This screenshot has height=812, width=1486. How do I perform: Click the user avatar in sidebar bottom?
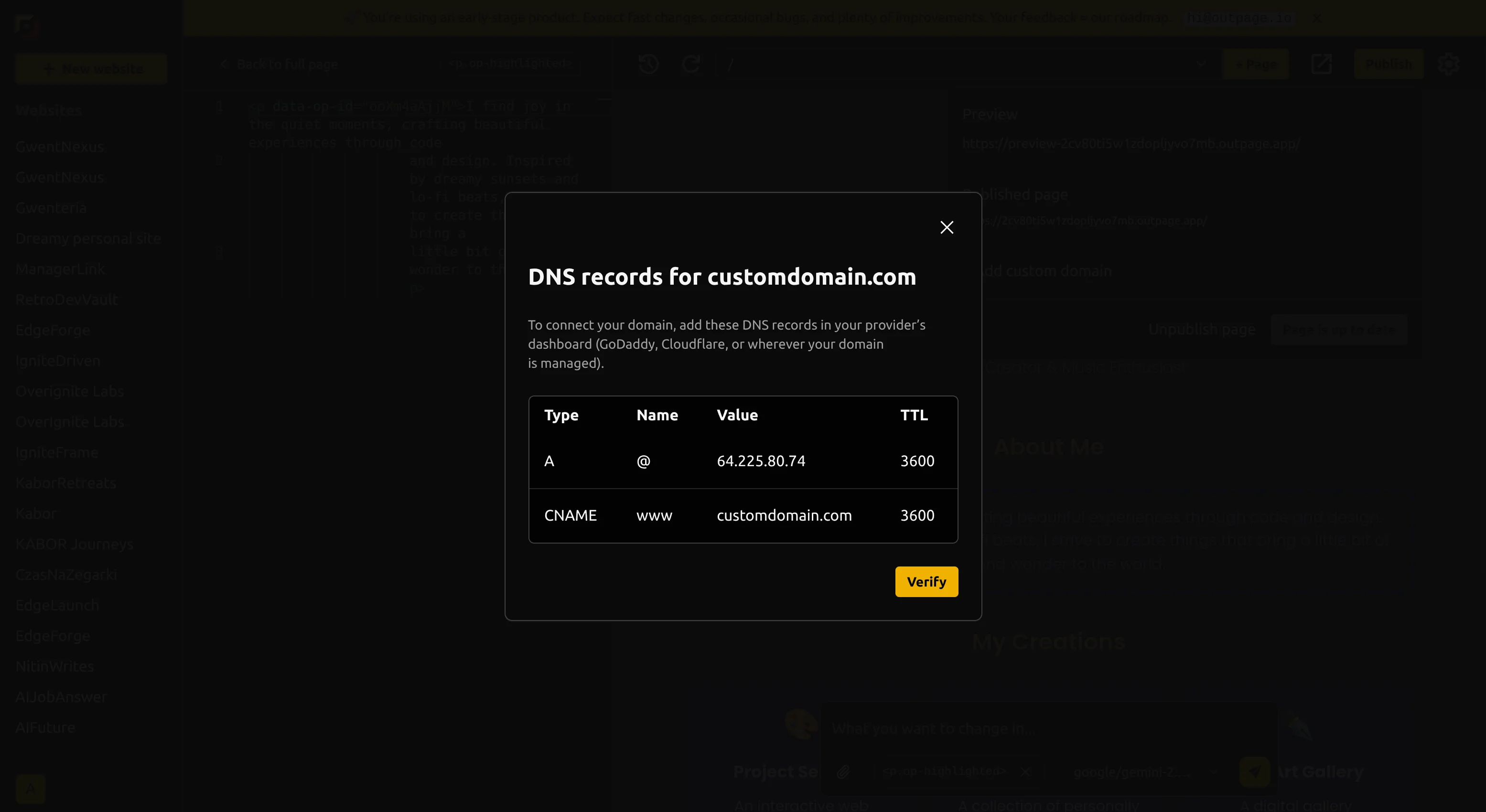pyautogui.click(x=31, y=788)
